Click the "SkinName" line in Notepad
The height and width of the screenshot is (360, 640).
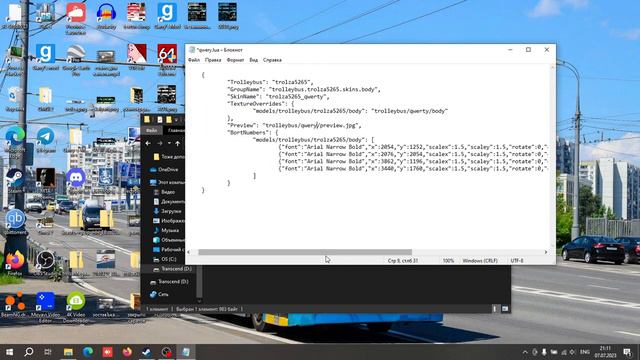278,97
